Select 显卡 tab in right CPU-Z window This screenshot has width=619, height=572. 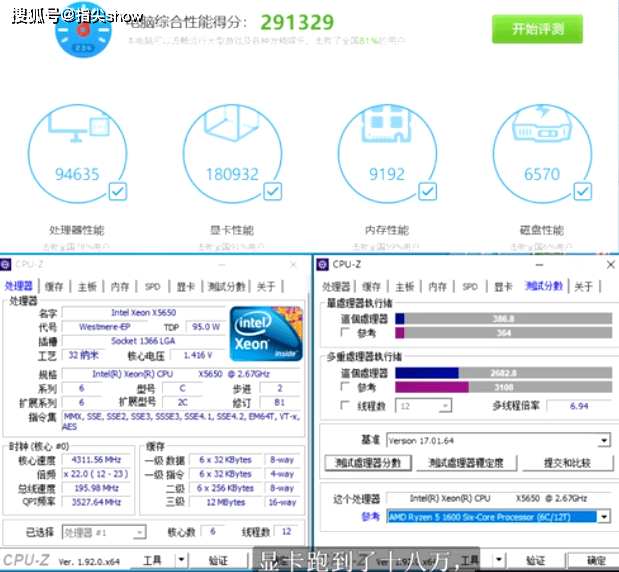click(x=503, y=287)
